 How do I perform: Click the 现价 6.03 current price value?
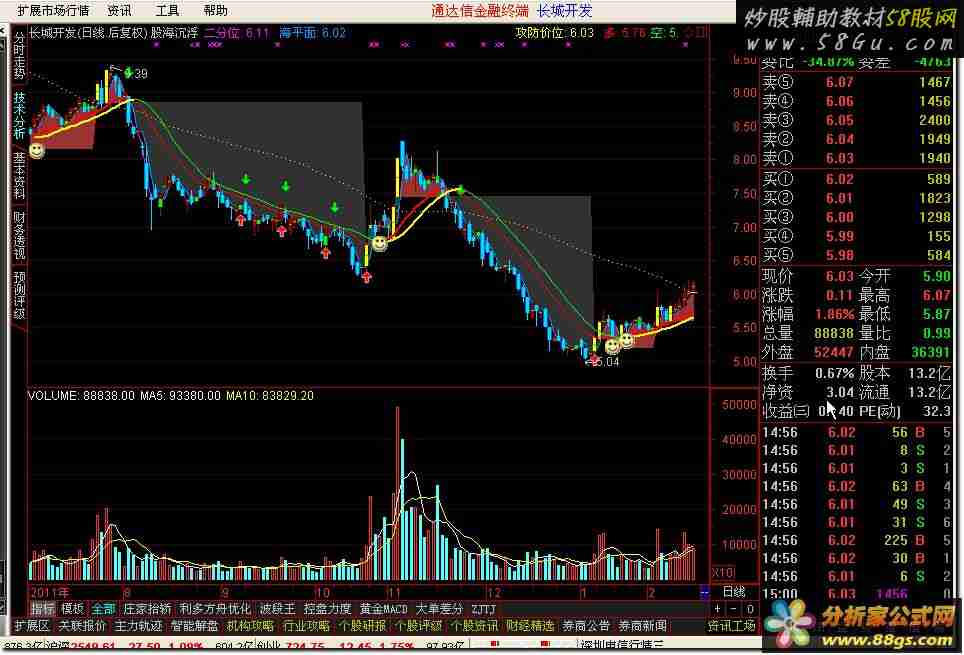tap(840, 276)
